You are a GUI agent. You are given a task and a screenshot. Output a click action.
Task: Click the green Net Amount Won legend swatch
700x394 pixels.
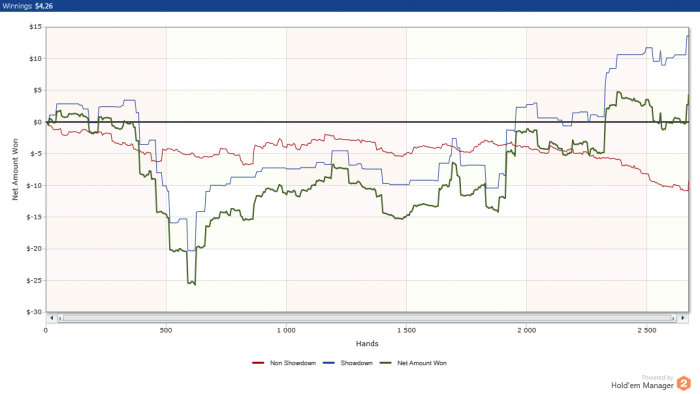pos(385,363)
